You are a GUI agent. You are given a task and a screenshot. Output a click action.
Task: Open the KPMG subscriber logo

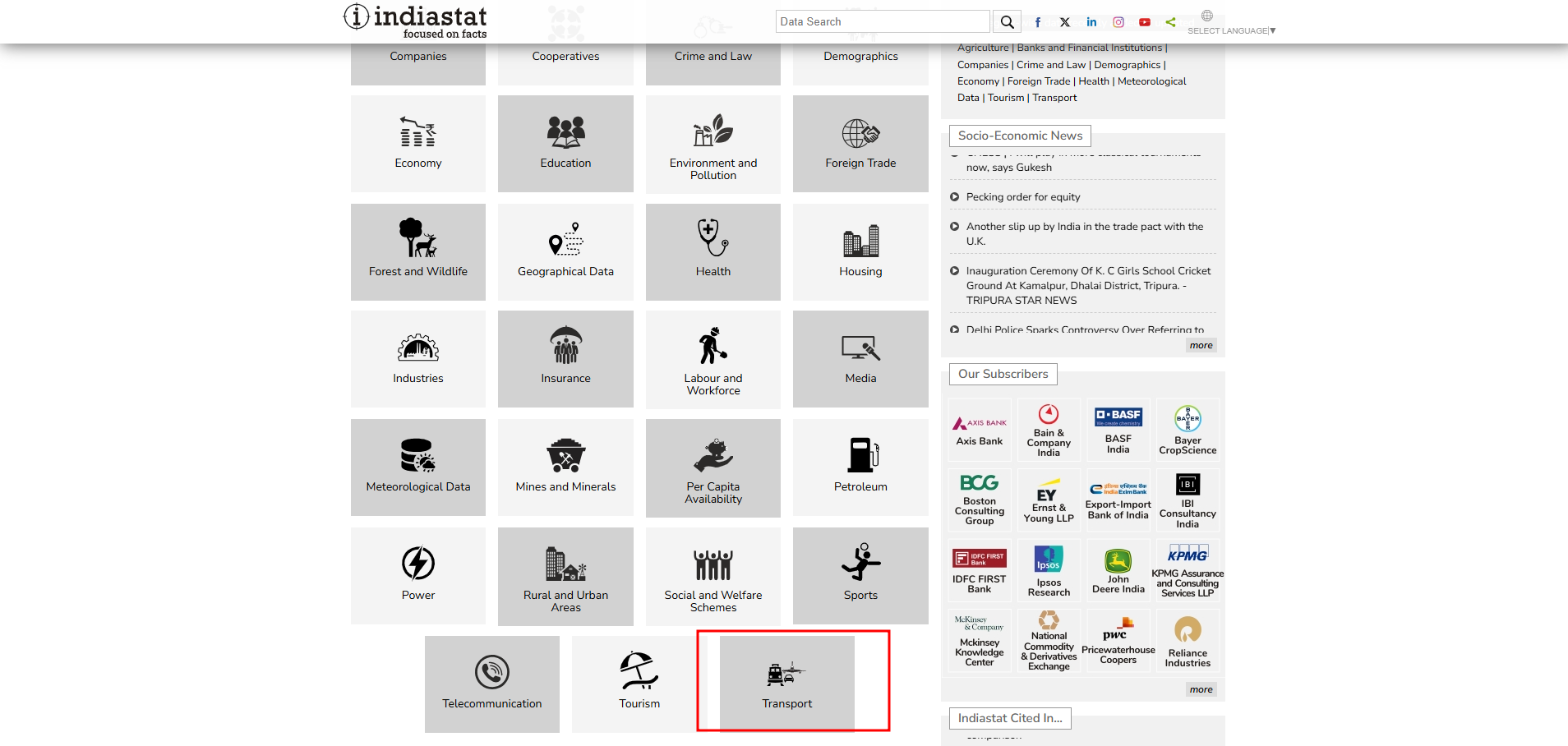coord(1188,555)
